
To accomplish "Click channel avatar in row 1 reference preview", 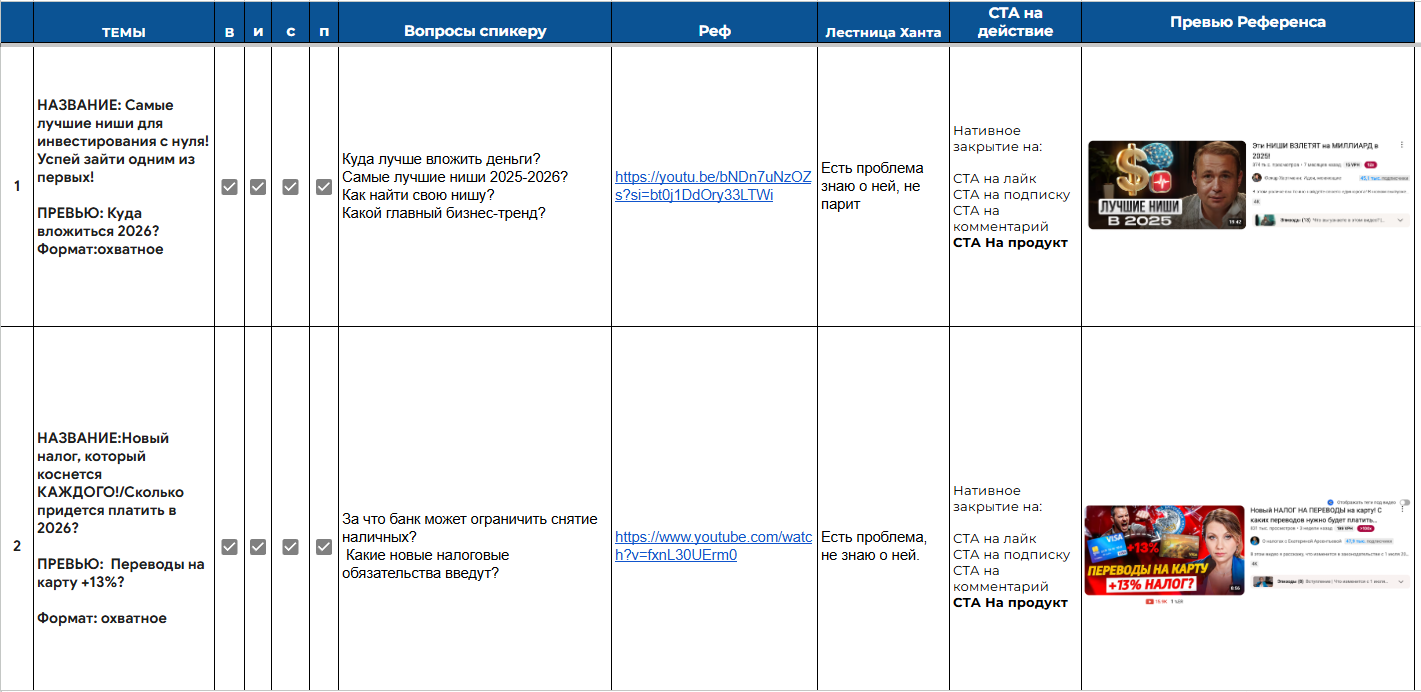I will tap(1257, 178).
